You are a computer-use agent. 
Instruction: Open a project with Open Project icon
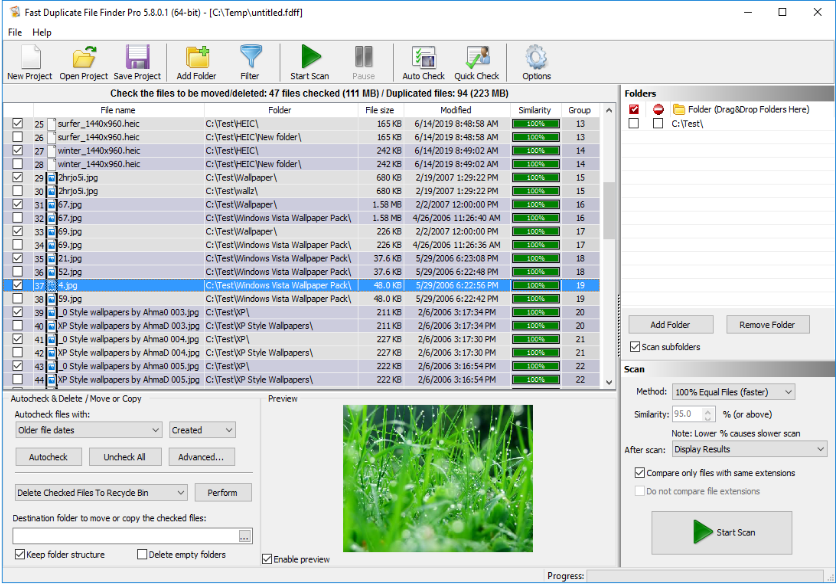(84, 58)
